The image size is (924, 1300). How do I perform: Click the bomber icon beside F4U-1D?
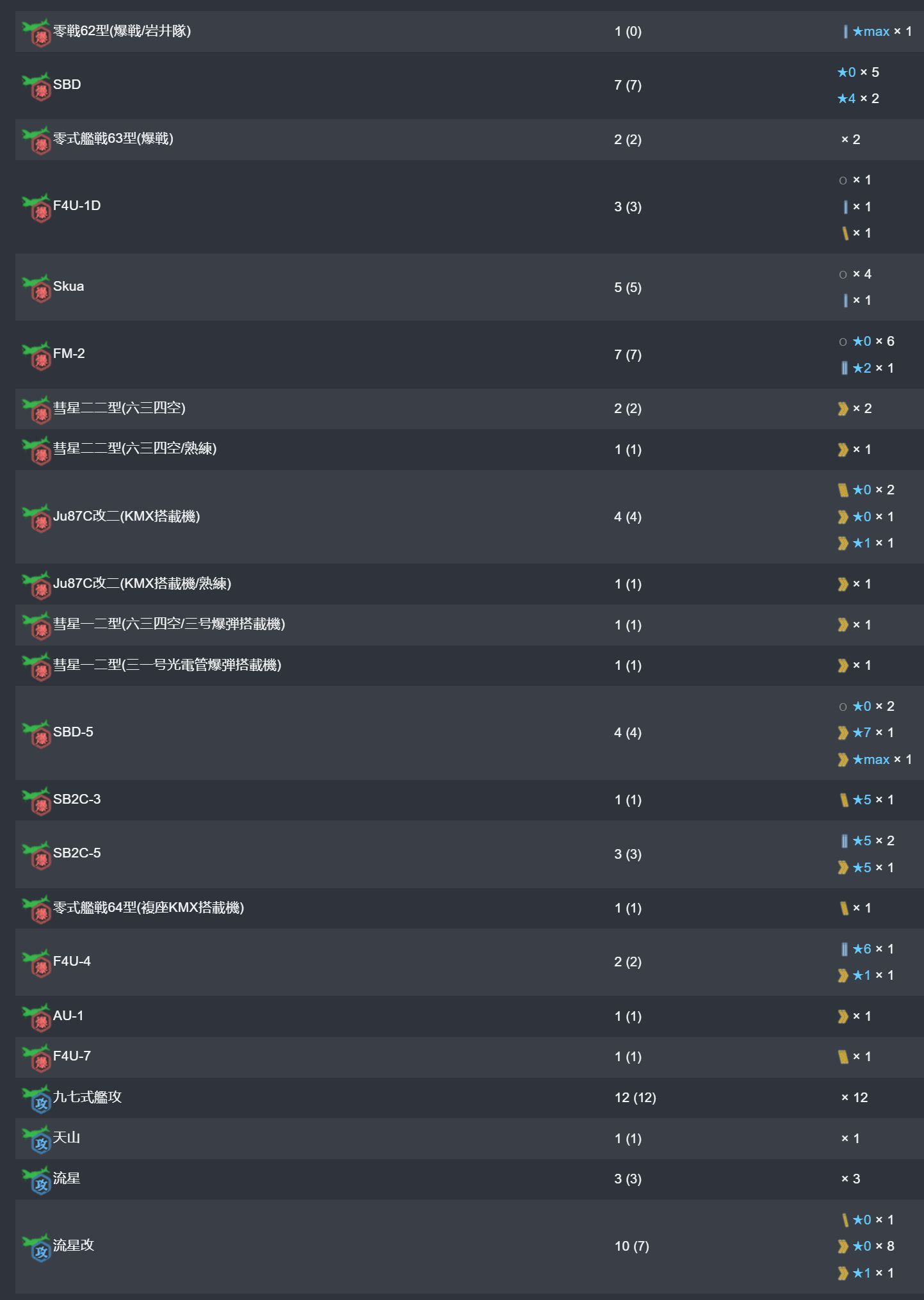pyautogui.click(x=36, y=207)
